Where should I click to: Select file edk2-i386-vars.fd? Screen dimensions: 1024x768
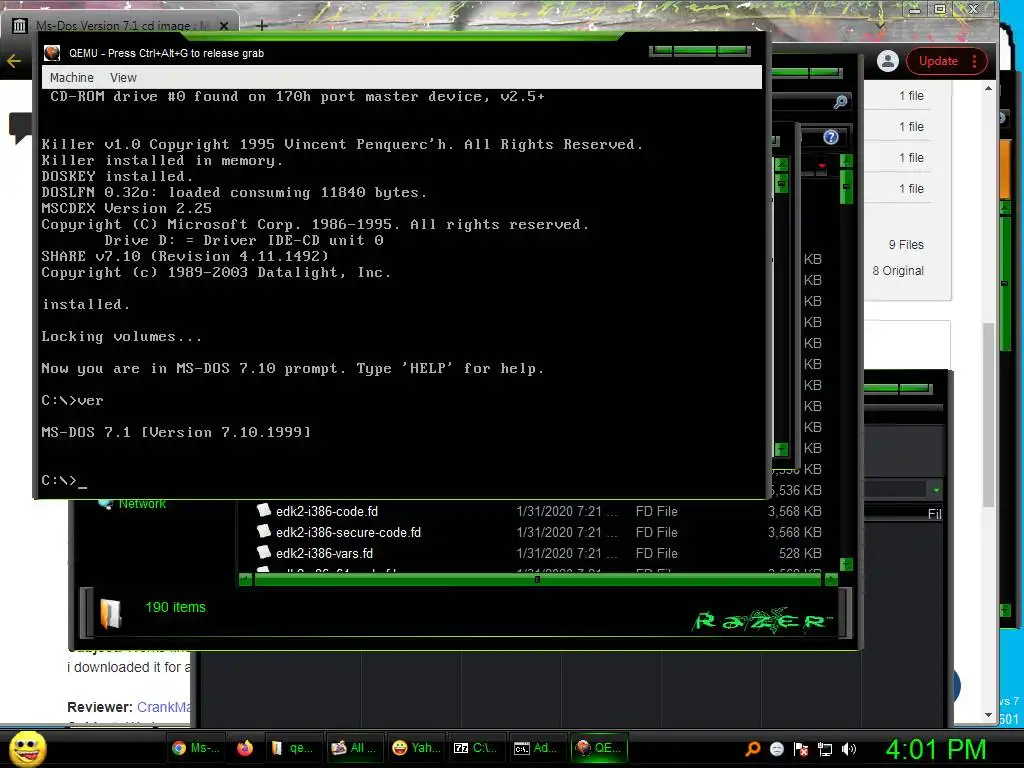pyautogui.click(x=324, y=553)
